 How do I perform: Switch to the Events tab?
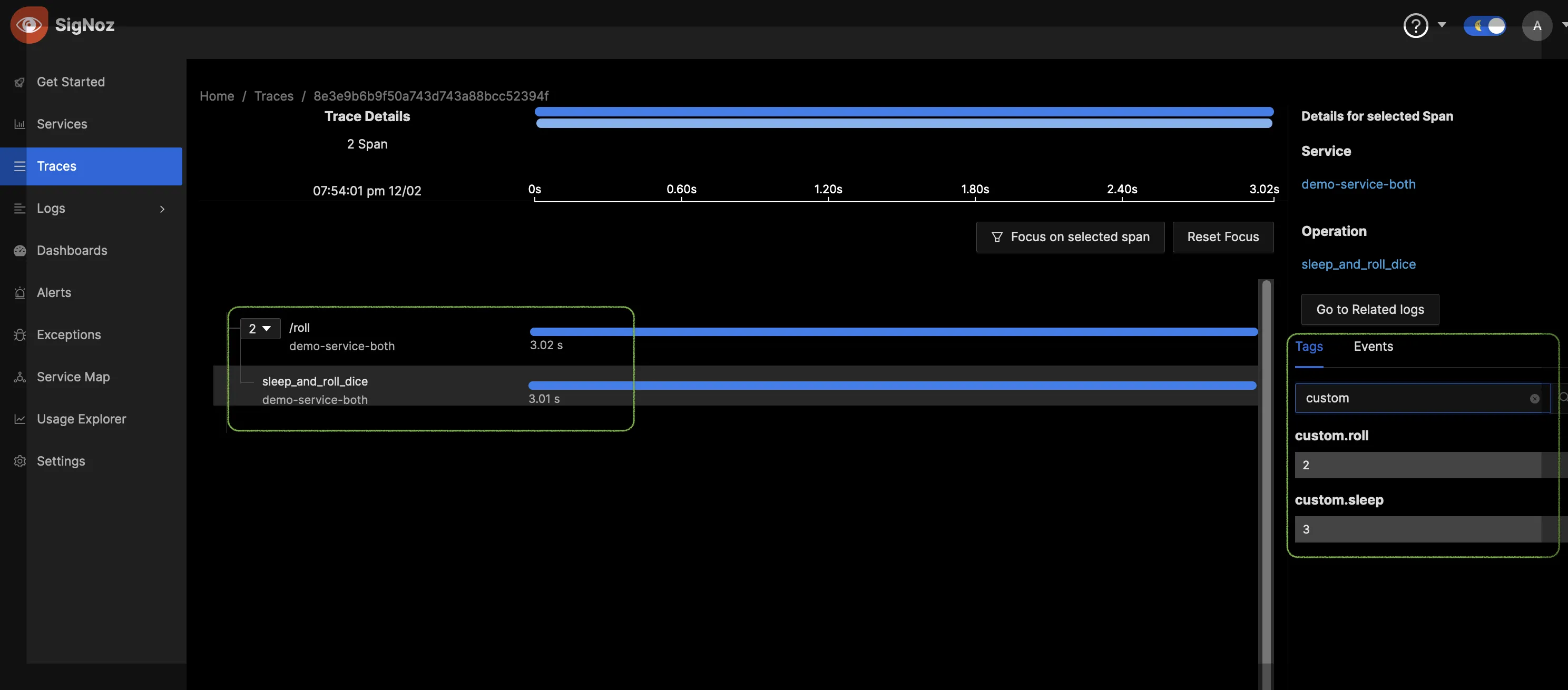tap(1373, 347)
